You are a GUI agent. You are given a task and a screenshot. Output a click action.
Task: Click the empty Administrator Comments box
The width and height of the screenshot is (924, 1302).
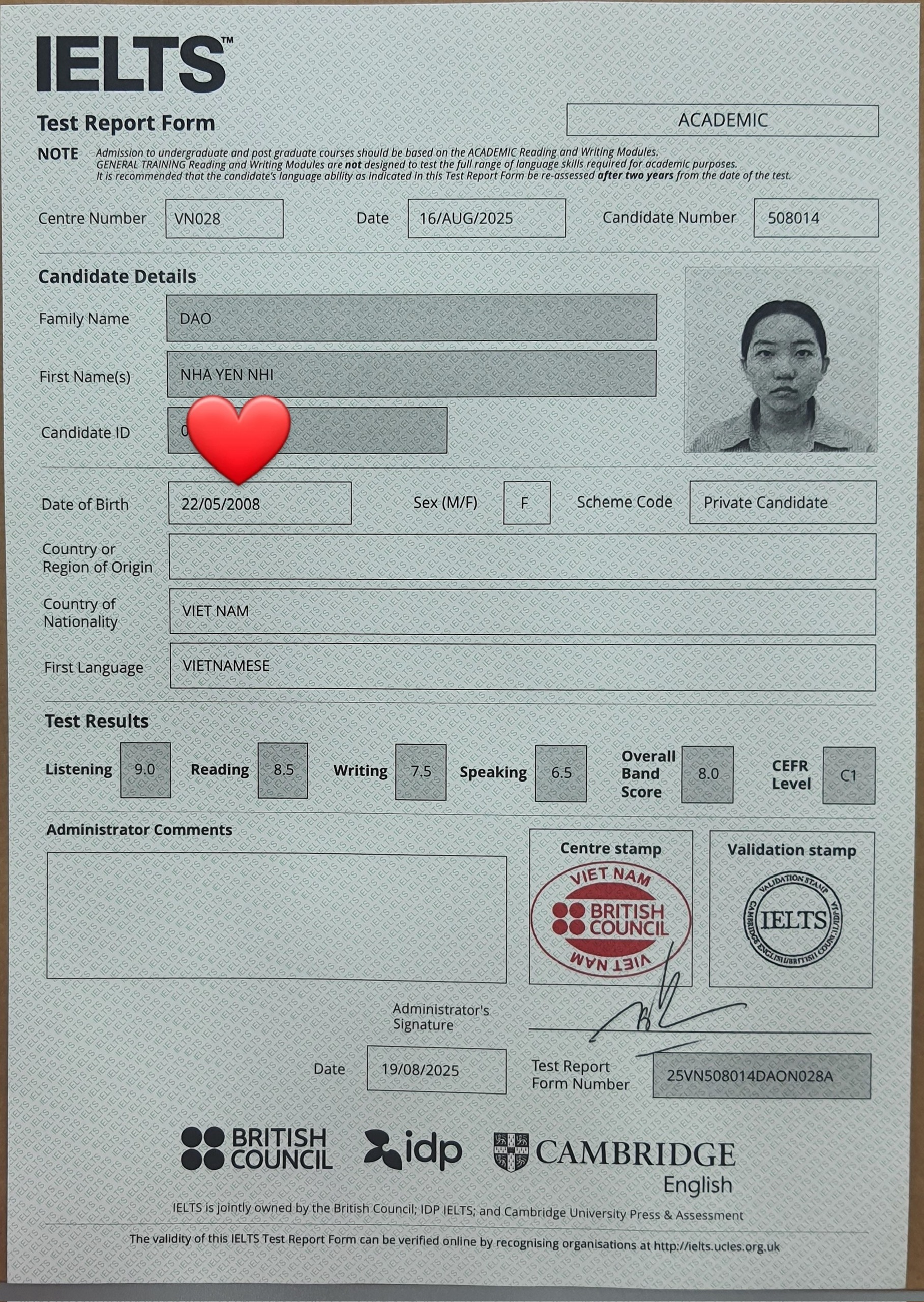[x=277, y=918]
